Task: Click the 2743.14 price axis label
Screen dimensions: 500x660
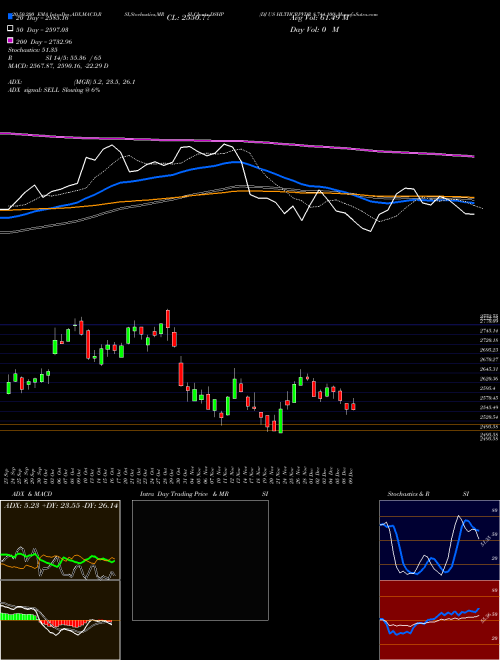Action: coord(489,331)
